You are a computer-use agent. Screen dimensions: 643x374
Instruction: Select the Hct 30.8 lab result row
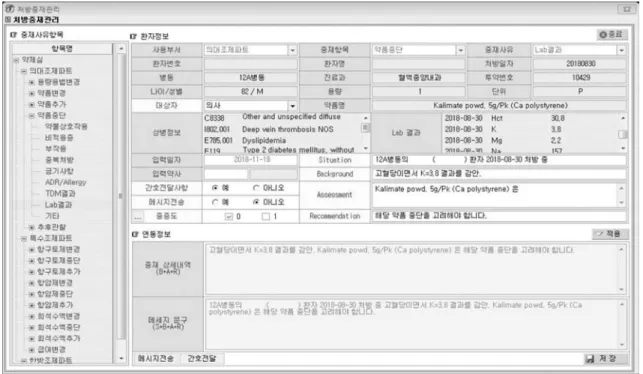tap(531, 118)
